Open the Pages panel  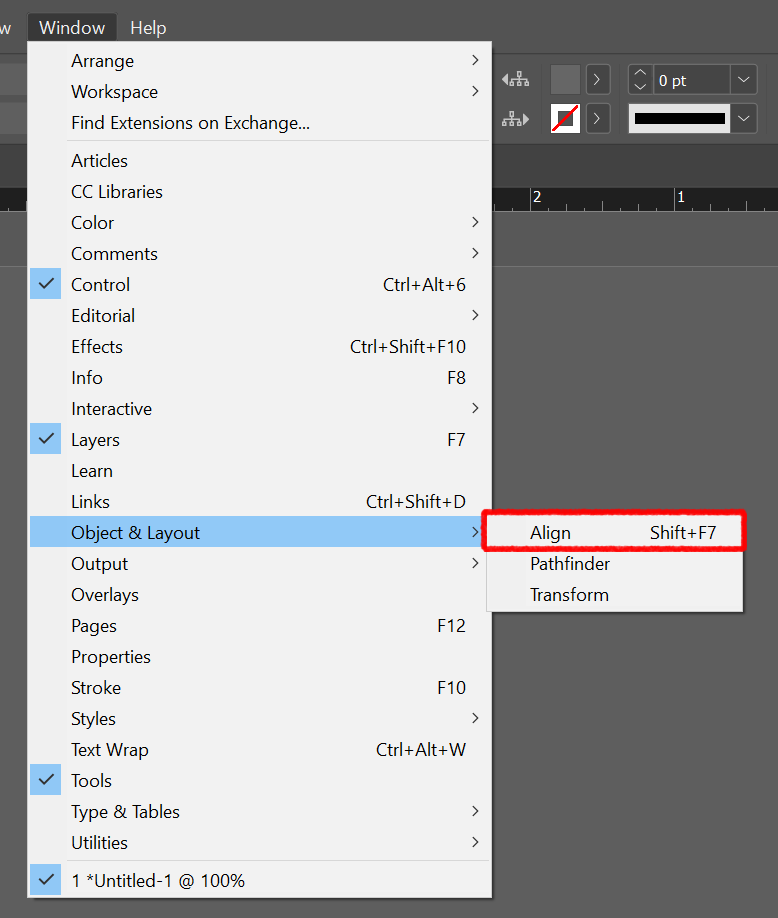pos(261,626)
